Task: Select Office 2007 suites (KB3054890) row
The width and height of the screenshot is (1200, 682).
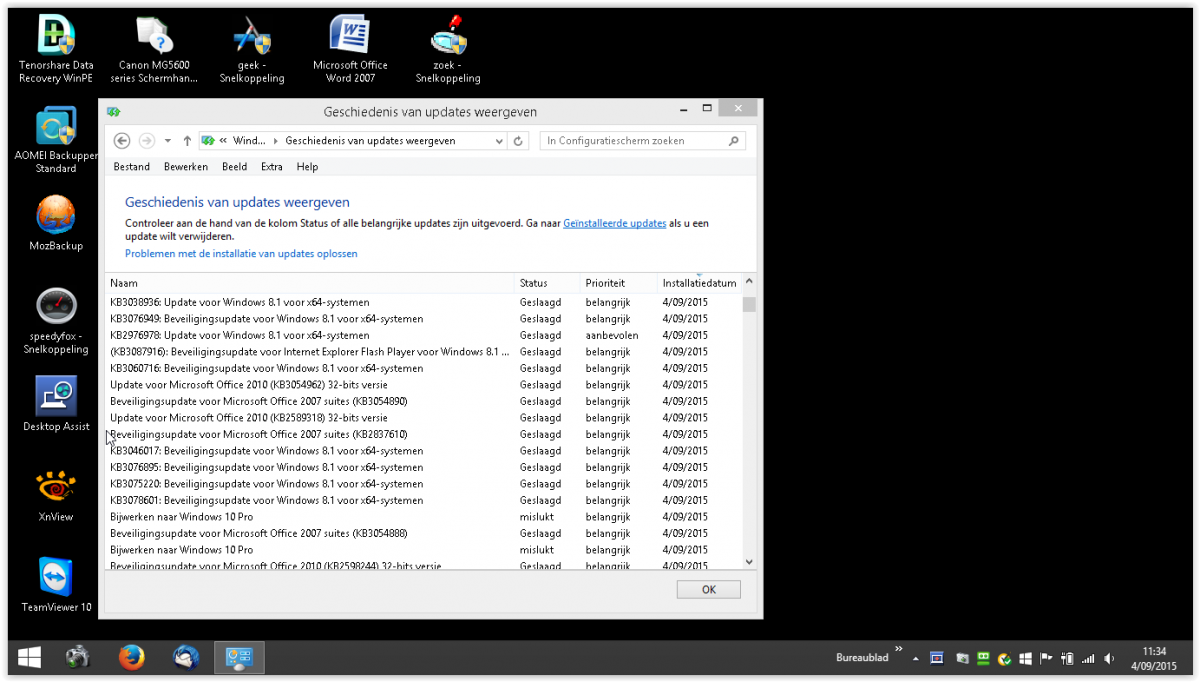Action: tap(424, 401)
